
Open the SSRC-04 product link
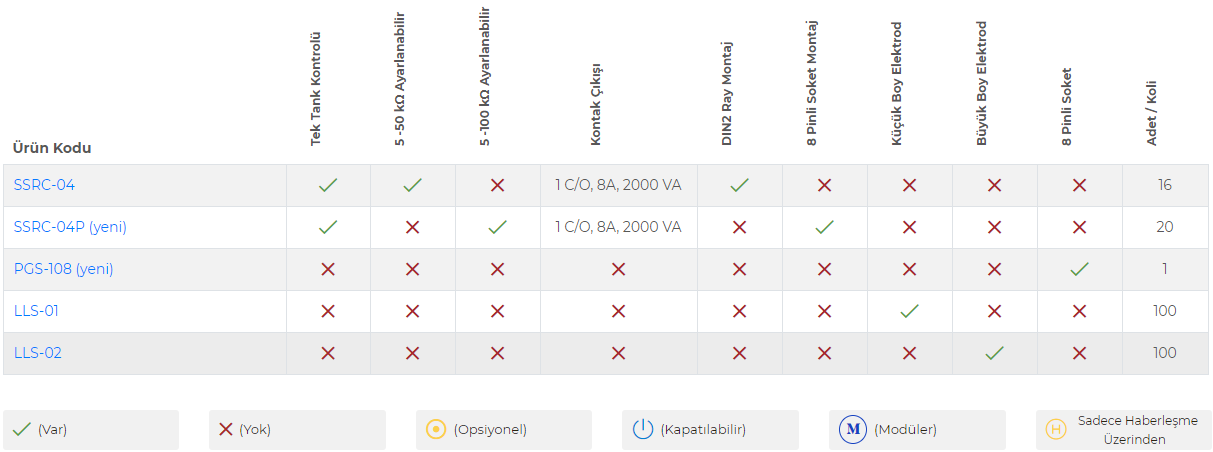tap(44, 185)
